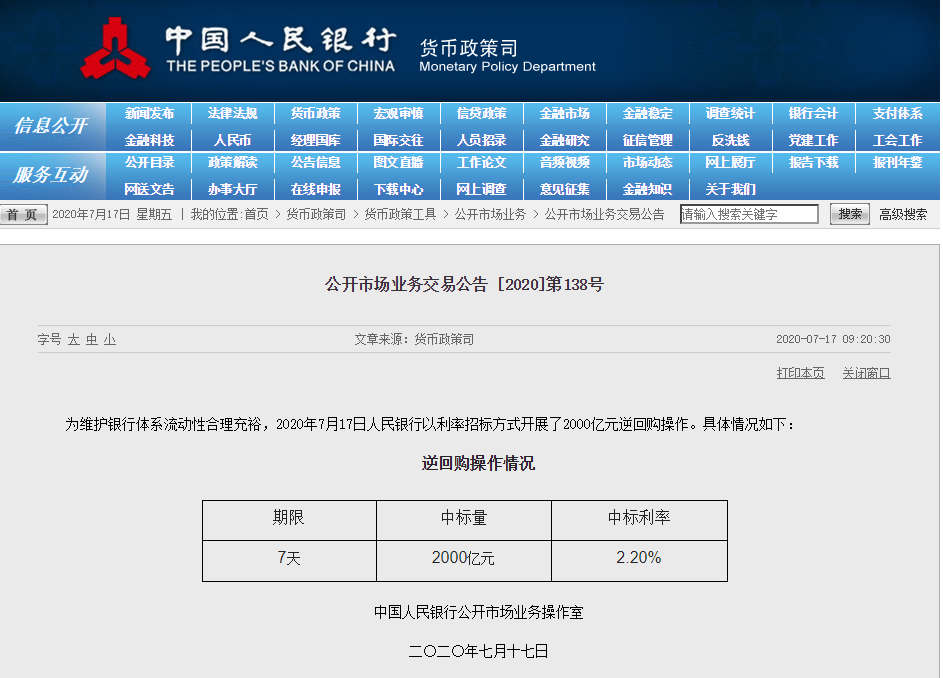Open the 货币政策工具 breadcrumb link
Image resolution: width=943 pixels, height=678 pixels.
pyautogui.click(x=400, y=214)
